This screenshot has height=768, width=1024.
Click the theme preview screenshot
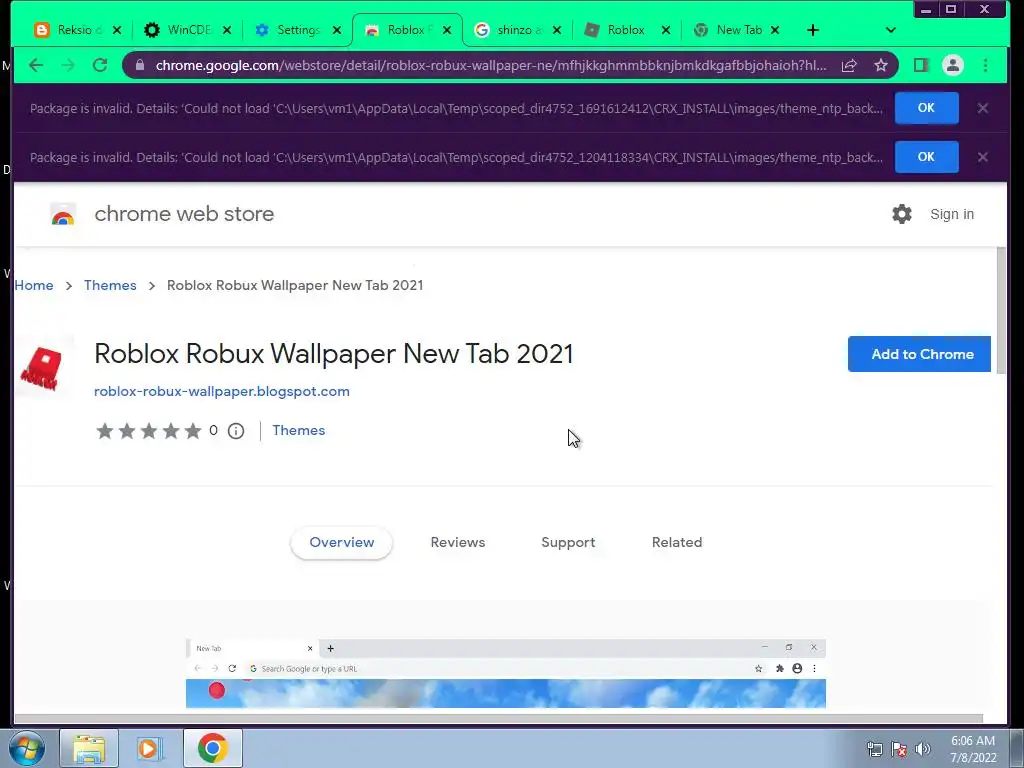505,673
